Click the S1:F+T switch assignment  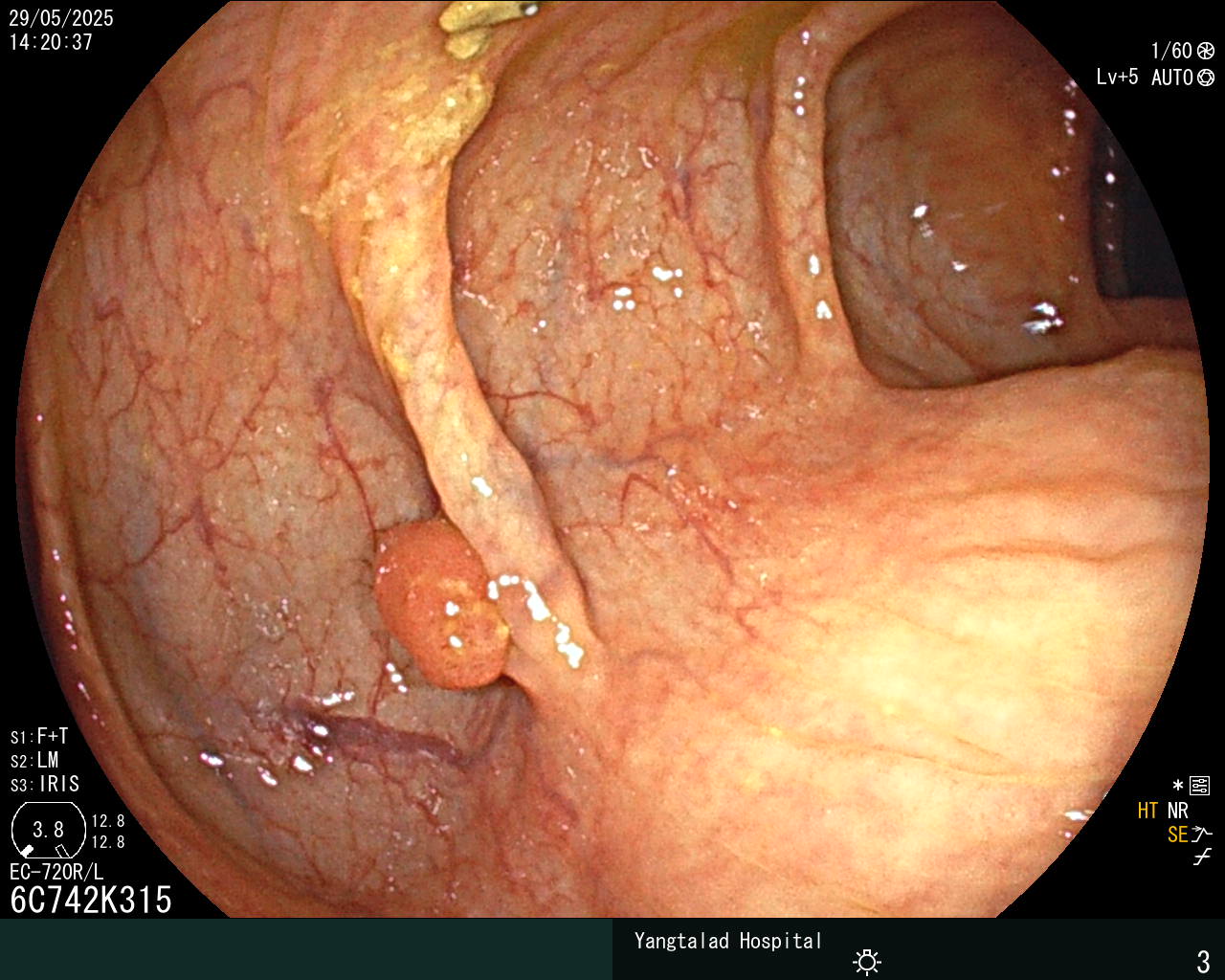tap(39, 737)
